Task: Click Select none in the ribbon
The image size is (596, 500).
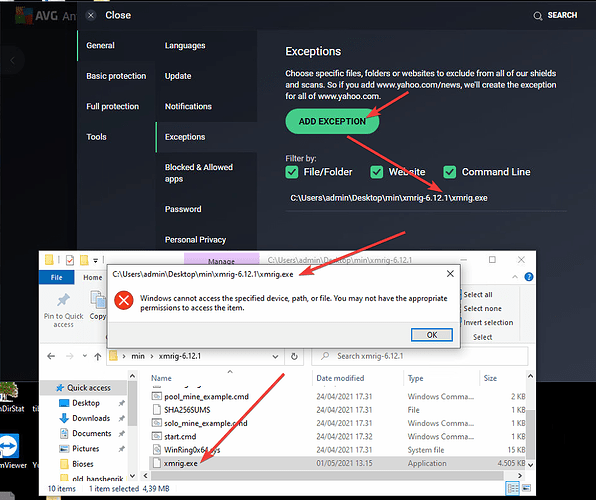Action: click(x=482, y=308)
